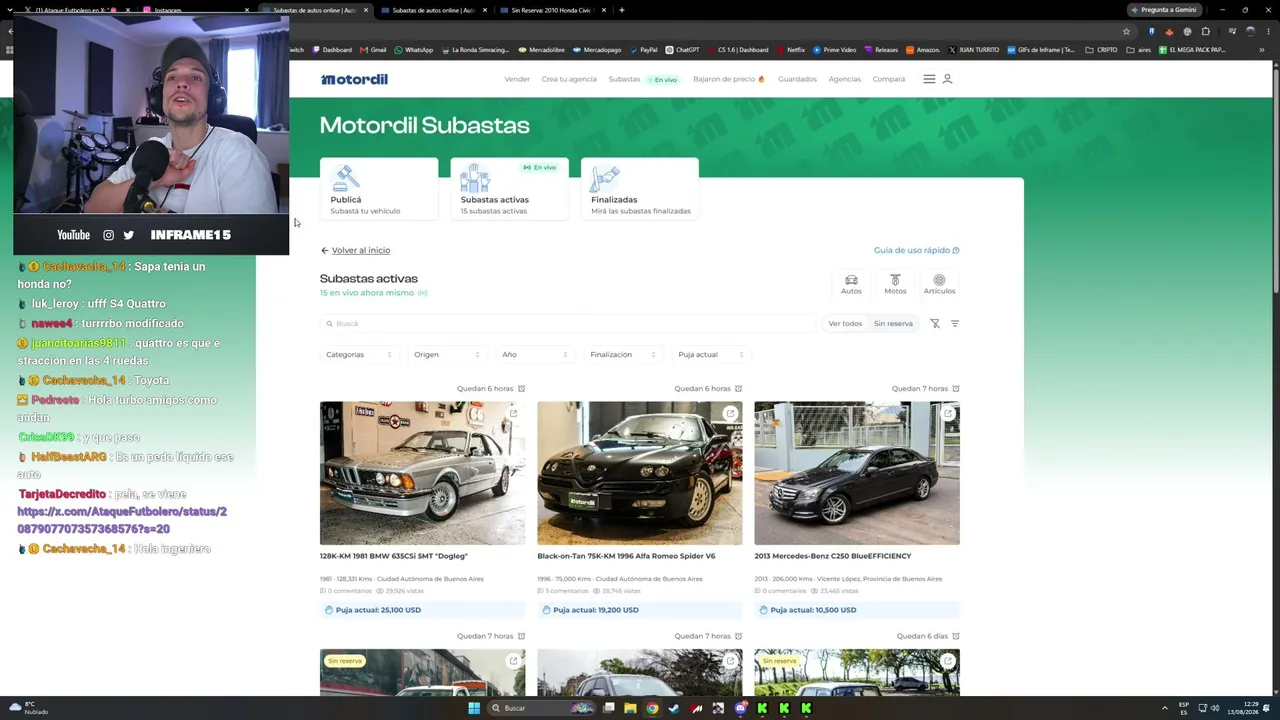Screen dimensions: 1280x720
Task: Open the BMW 635CSi listing in new tab icon
Action: click(513, 412)
